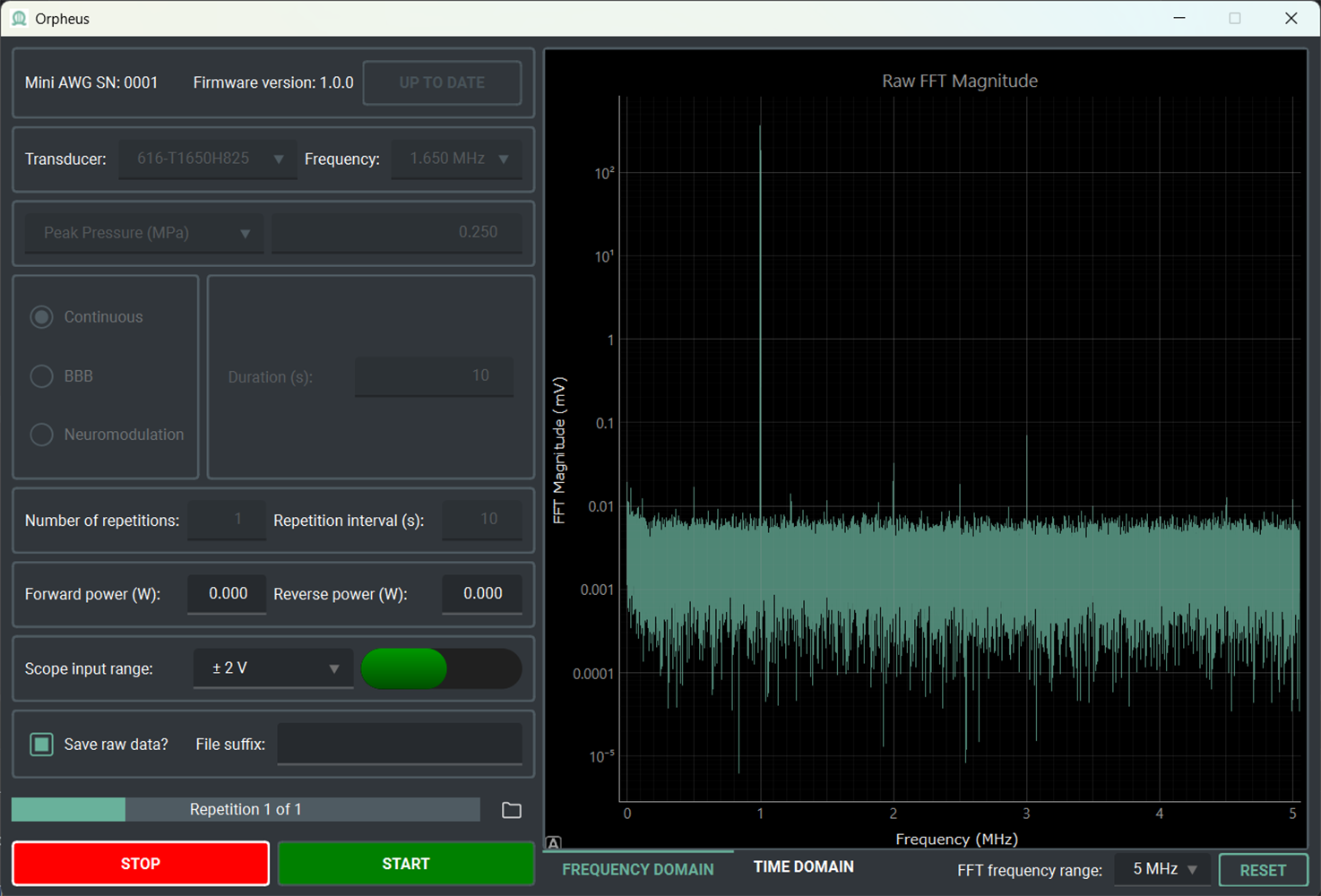This screenshot has width=1321, height=896.
Task: Select the Neuromodulation radio option
Action: (42, 435)
